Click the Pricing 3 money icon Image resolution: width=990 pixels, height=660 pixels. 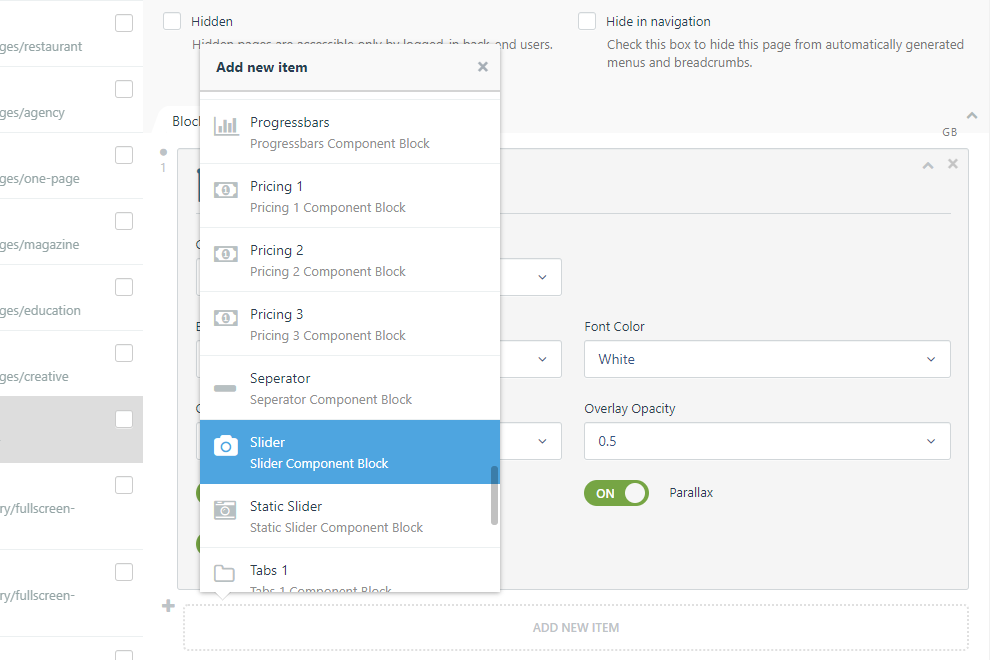click(x=225, y=318)
